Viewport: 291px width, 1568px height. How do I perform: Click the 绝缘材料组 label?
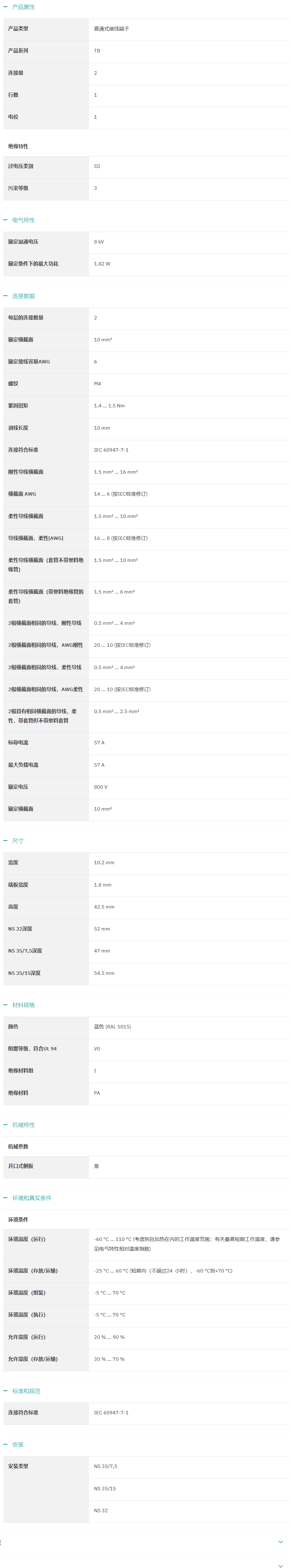pos(21,1071)
